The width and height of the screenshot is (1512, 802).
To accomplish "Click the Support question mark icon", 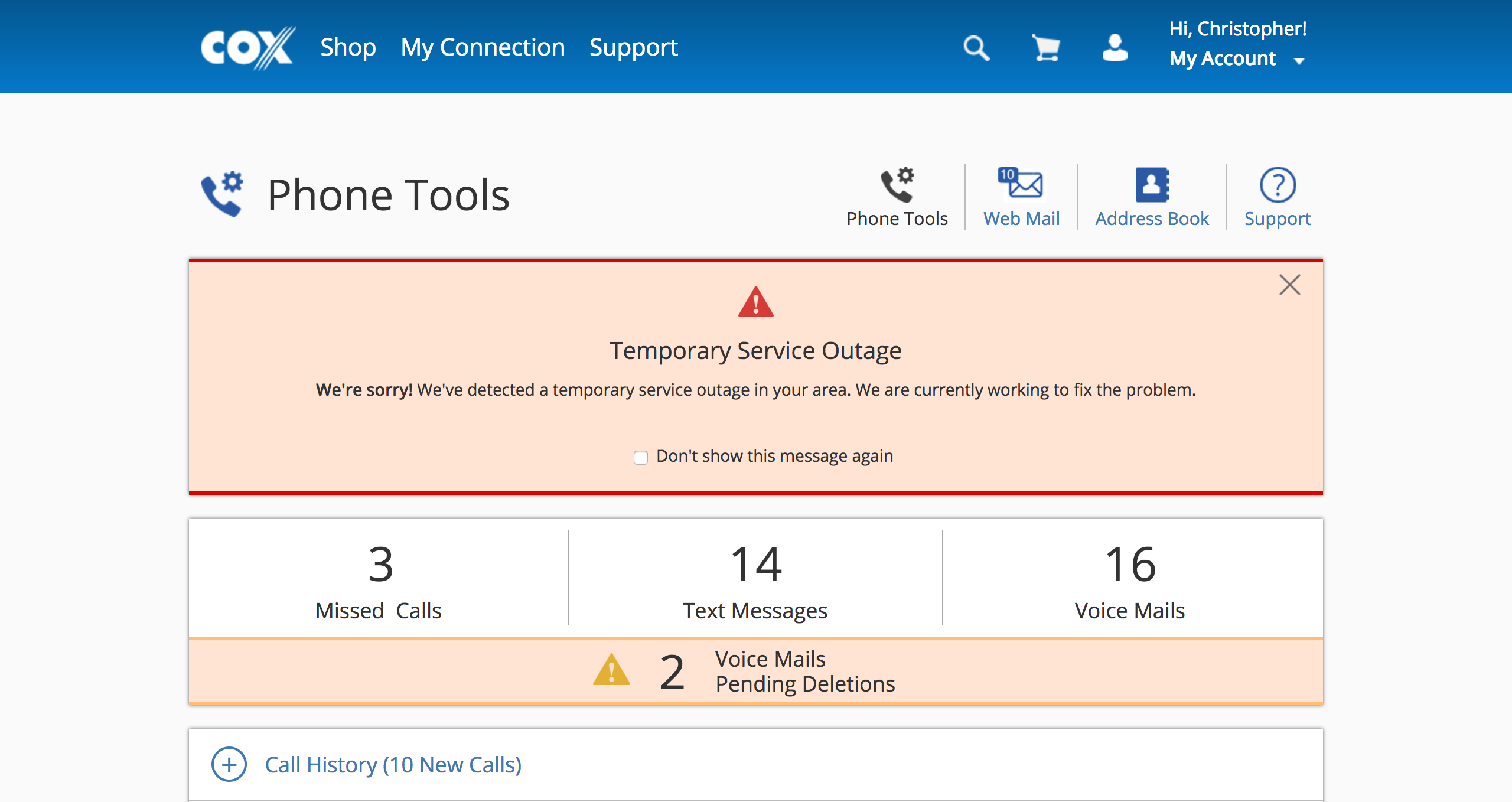I will coord(1278,185).
